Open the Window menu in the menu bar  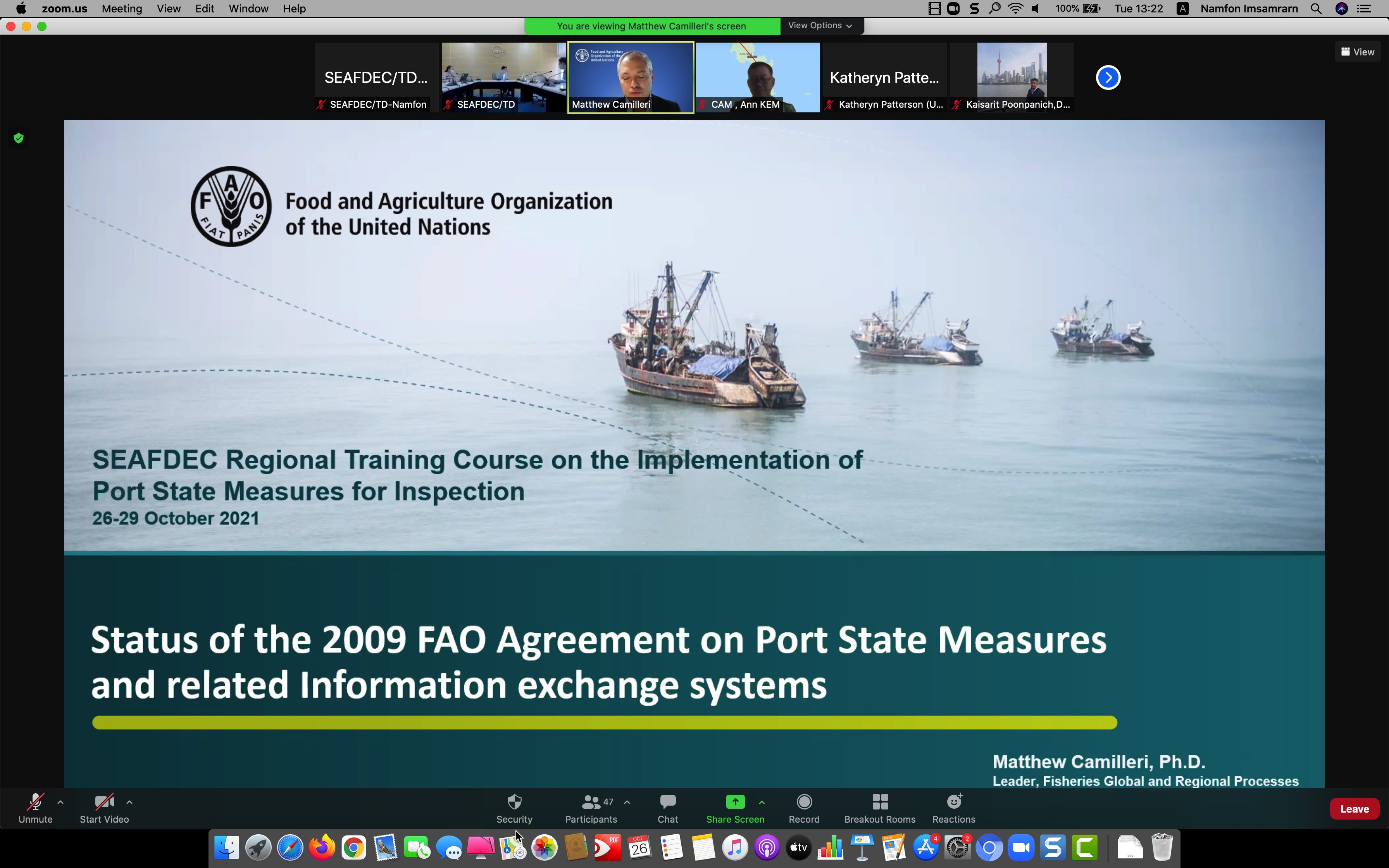[248, 9]
